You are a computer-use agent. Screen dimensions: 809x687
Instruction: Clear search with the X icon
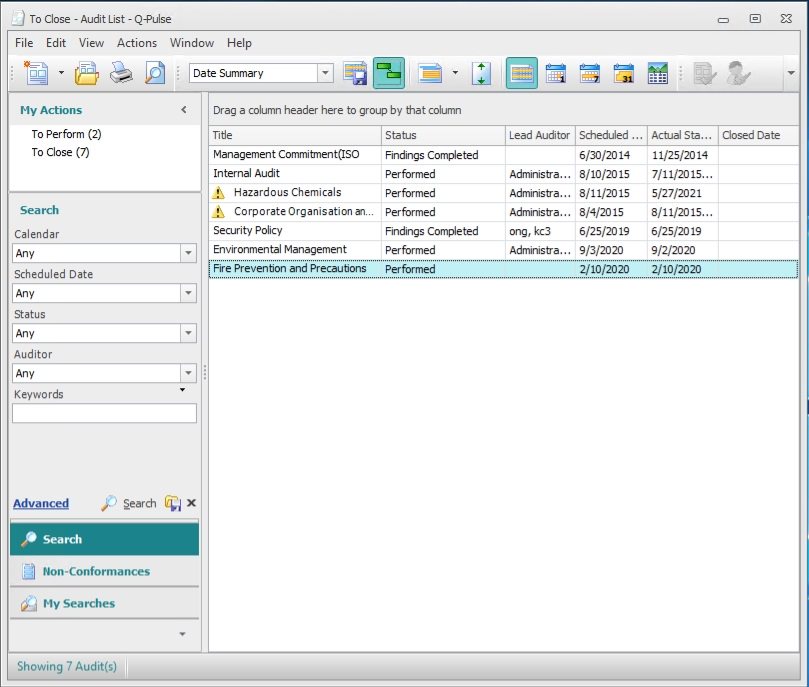click(191, 504)
